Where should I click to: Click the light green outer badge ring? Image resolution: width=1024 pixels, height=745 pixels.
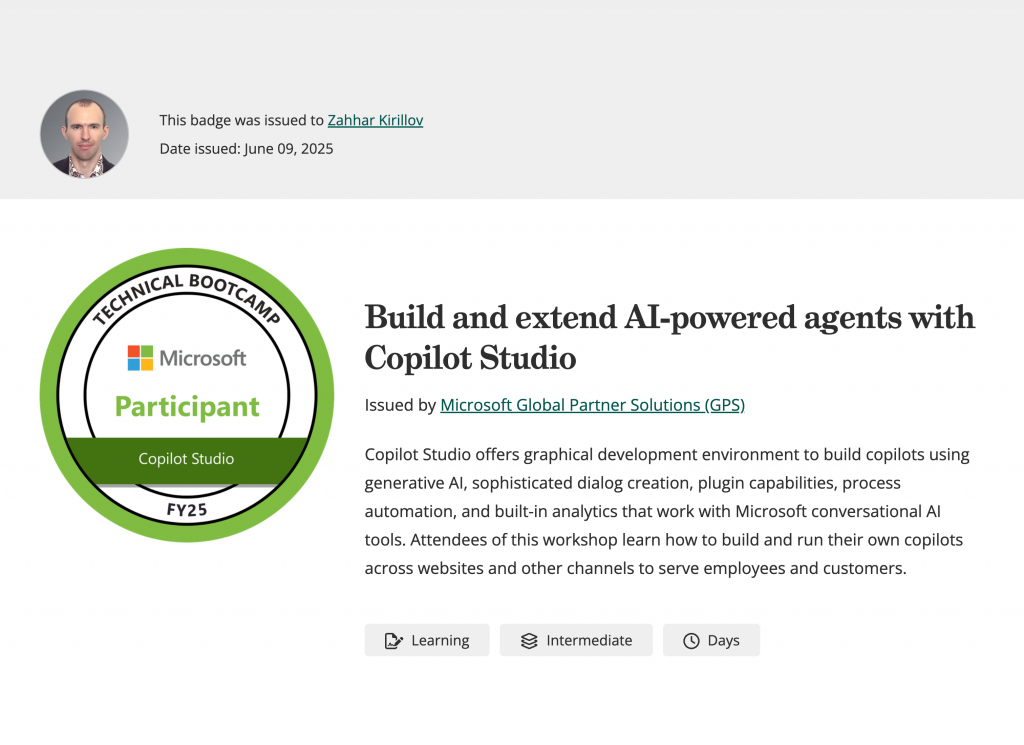[x=53, y=396]
